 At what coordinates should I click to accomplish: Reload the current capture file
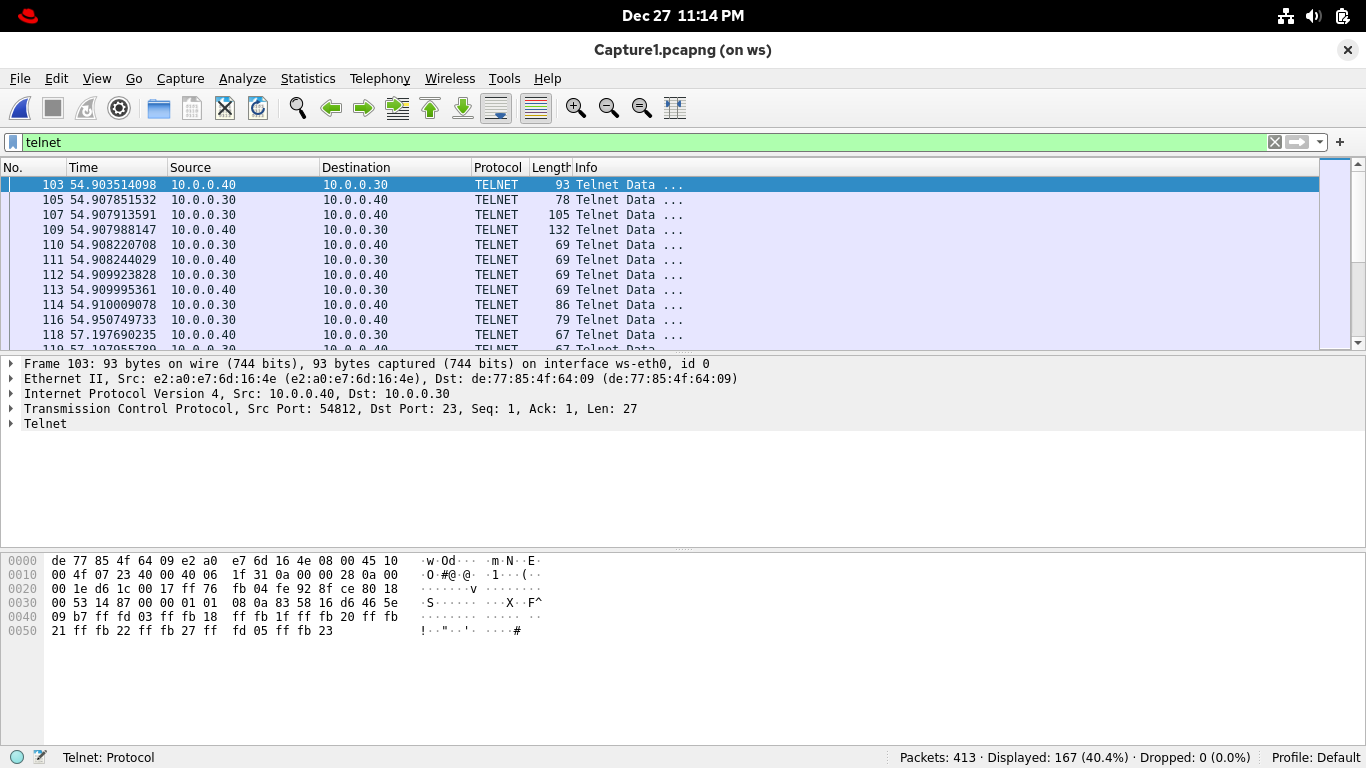tap(258, 108)
